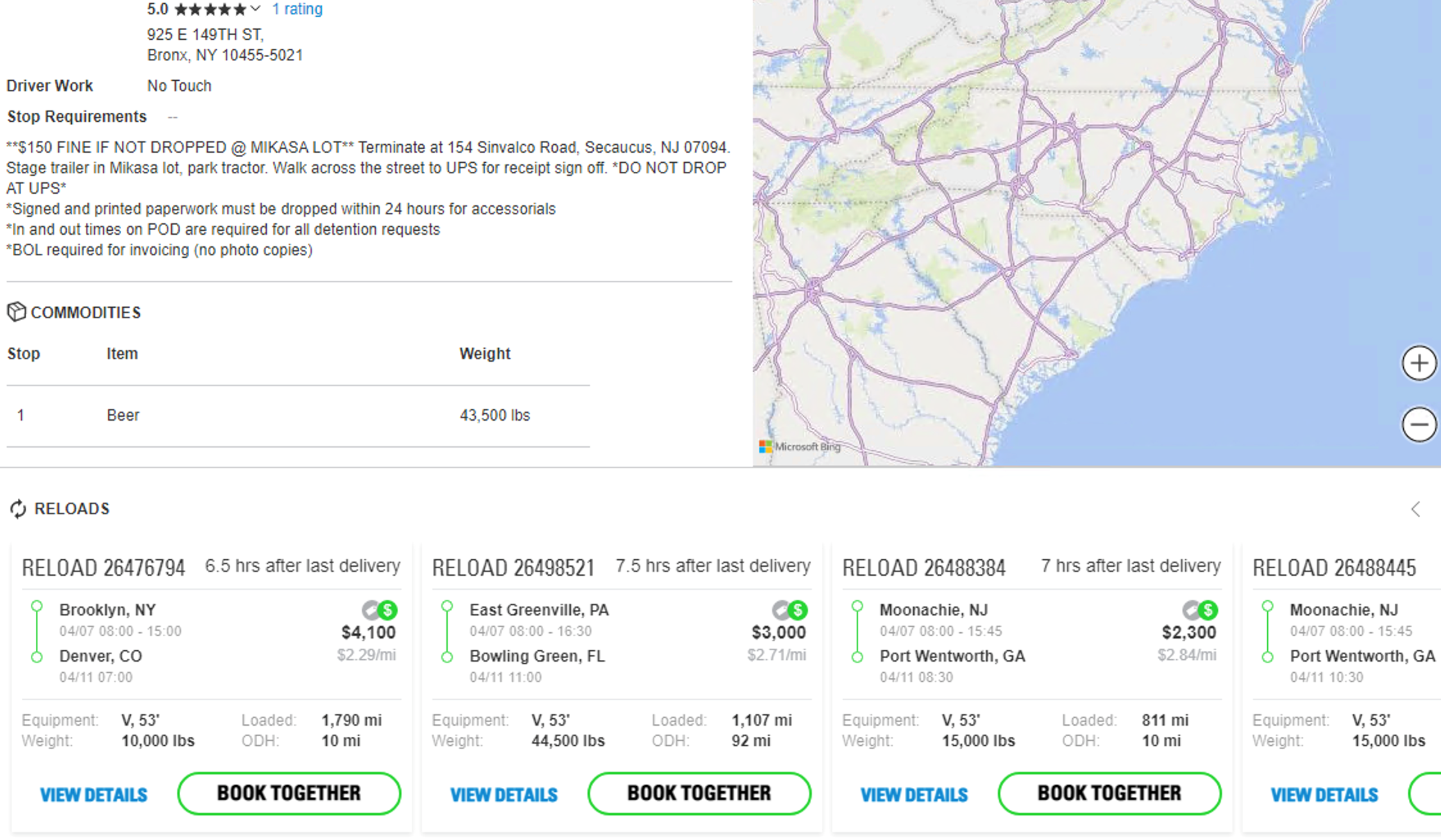View details link for RELOAD 26476794

(x=92, y=794)
